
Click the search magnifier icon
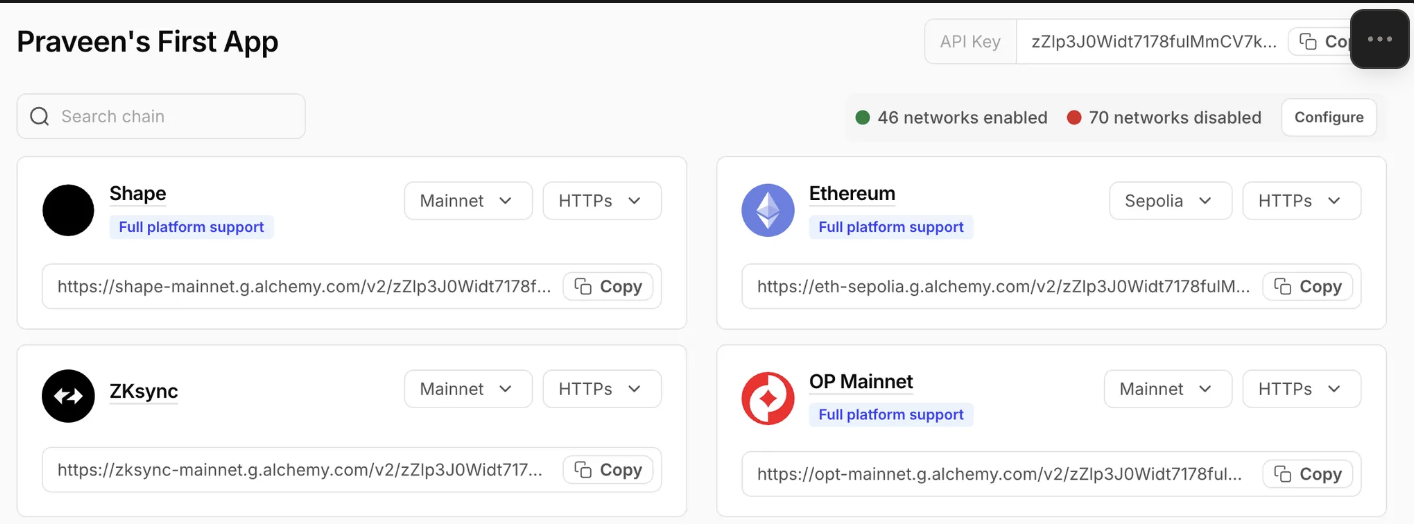[40, 117]
